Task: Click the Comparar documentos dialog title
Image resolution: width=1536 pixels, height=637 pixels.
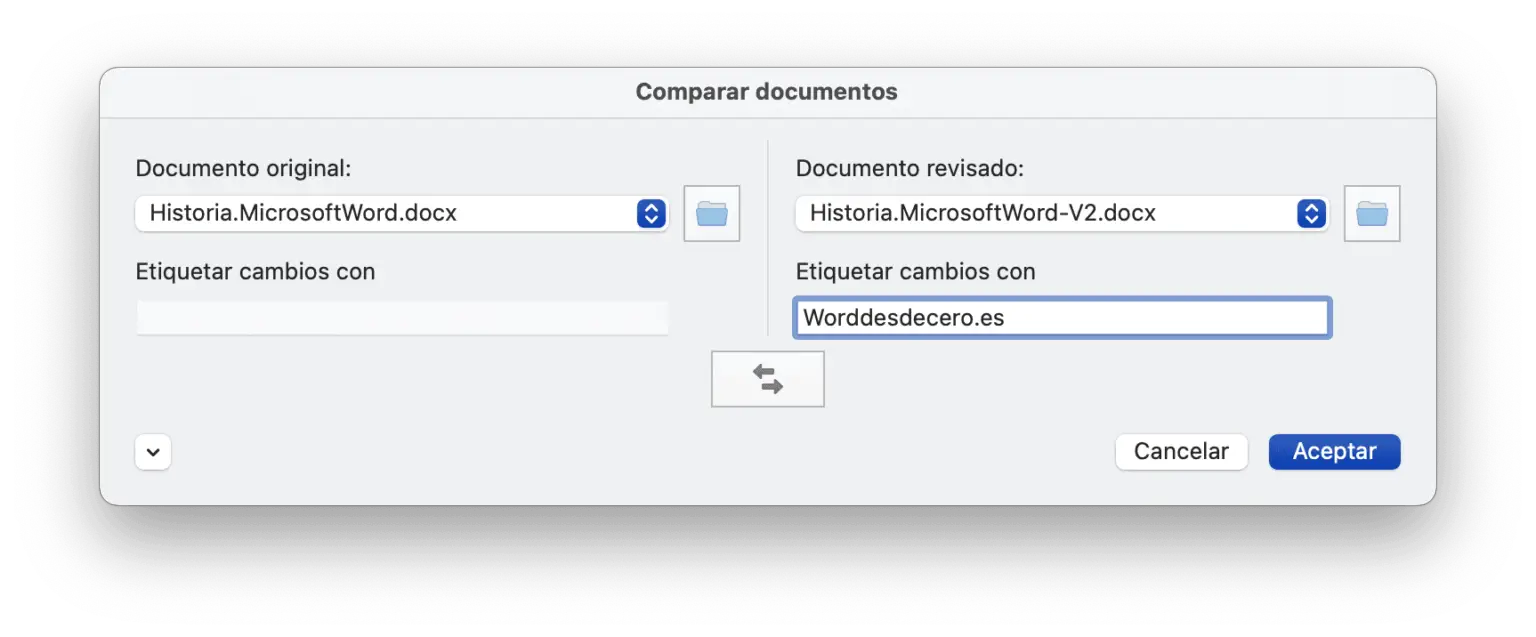Action: tap(767, 91)
